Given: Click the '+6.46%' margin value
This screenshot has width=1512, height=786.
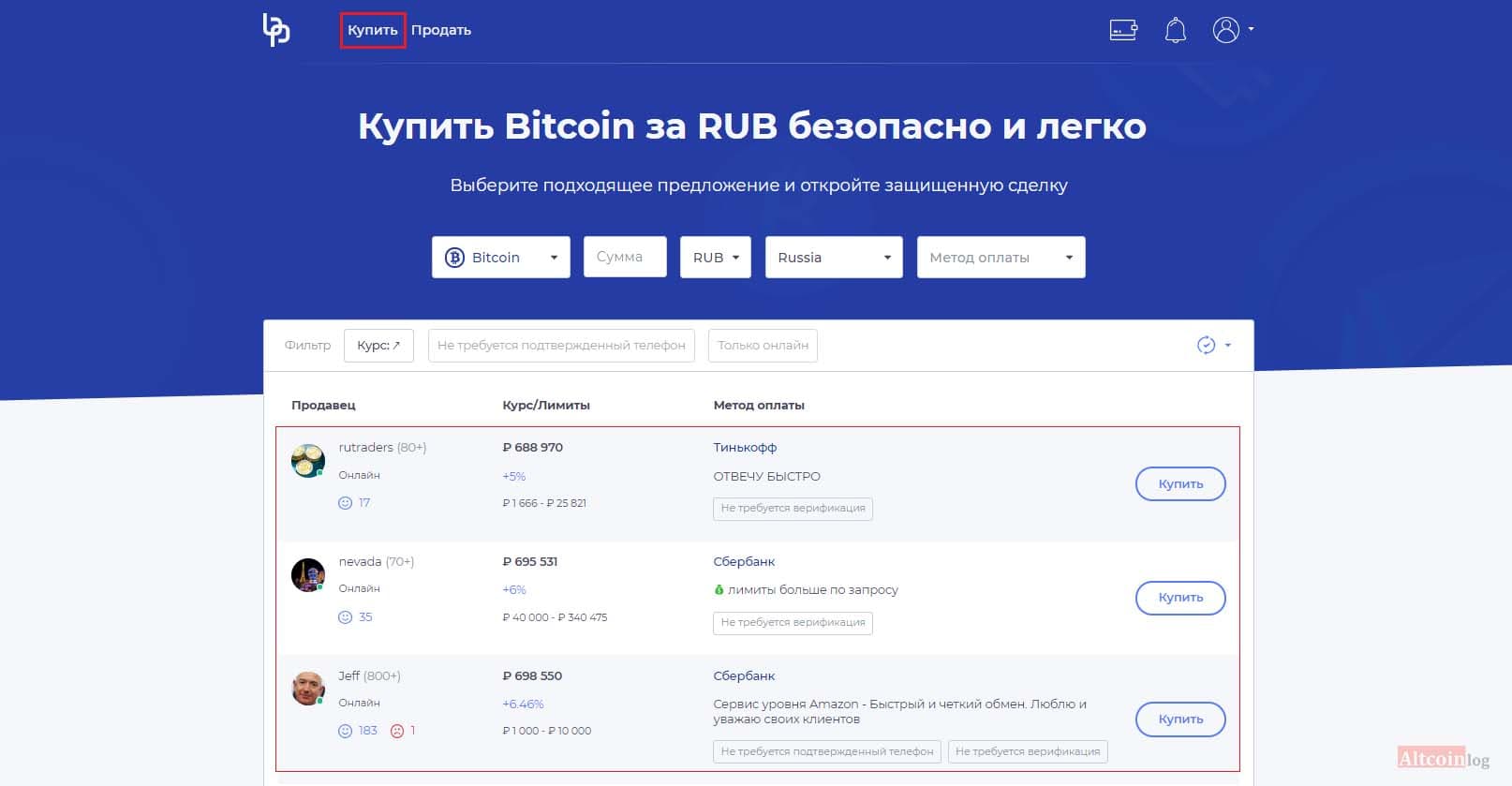Looking at the screenshot, I should (523, 704).
